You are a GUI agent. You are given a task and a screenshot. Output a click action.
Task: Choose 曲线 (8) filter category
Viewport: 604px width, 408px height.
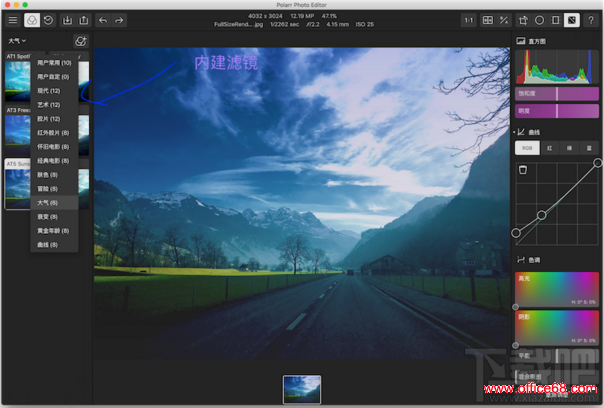coord(54,245)
